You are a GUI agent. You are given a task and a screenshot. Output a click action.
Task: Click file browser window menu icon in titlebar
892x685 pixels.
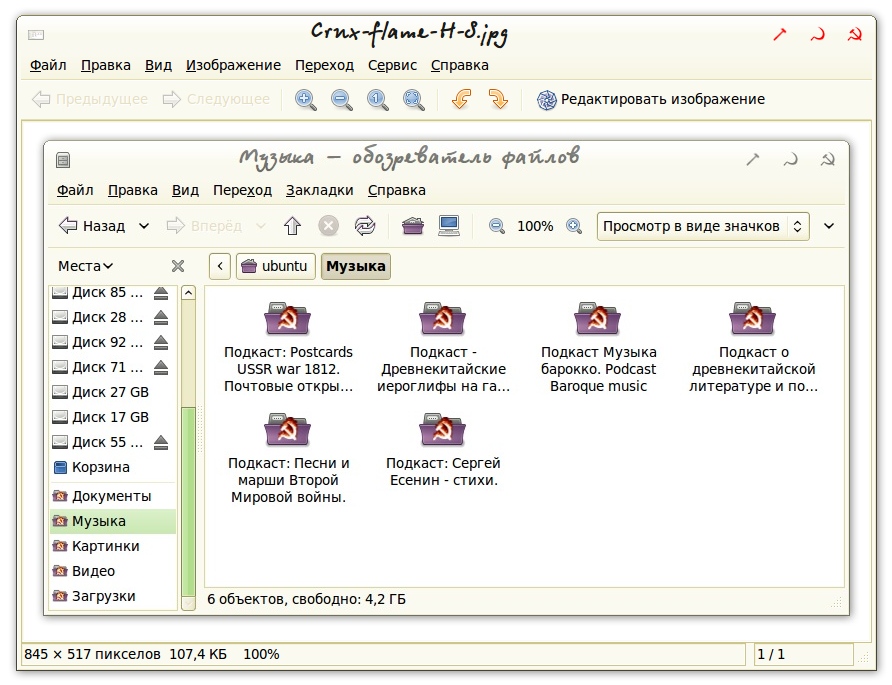pyautogui.click(x=63, y=160)
